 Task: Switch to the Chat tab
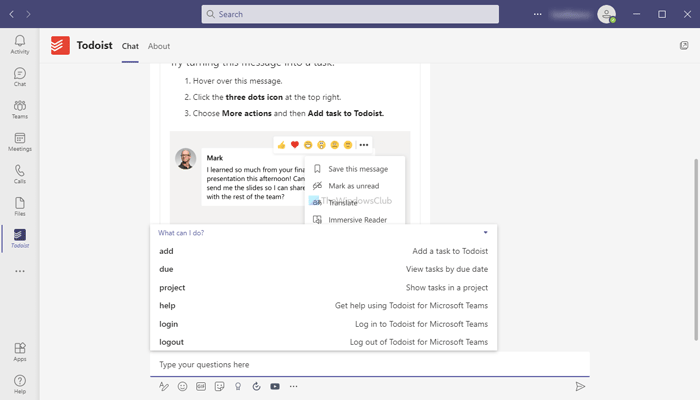tap(130, 46)
